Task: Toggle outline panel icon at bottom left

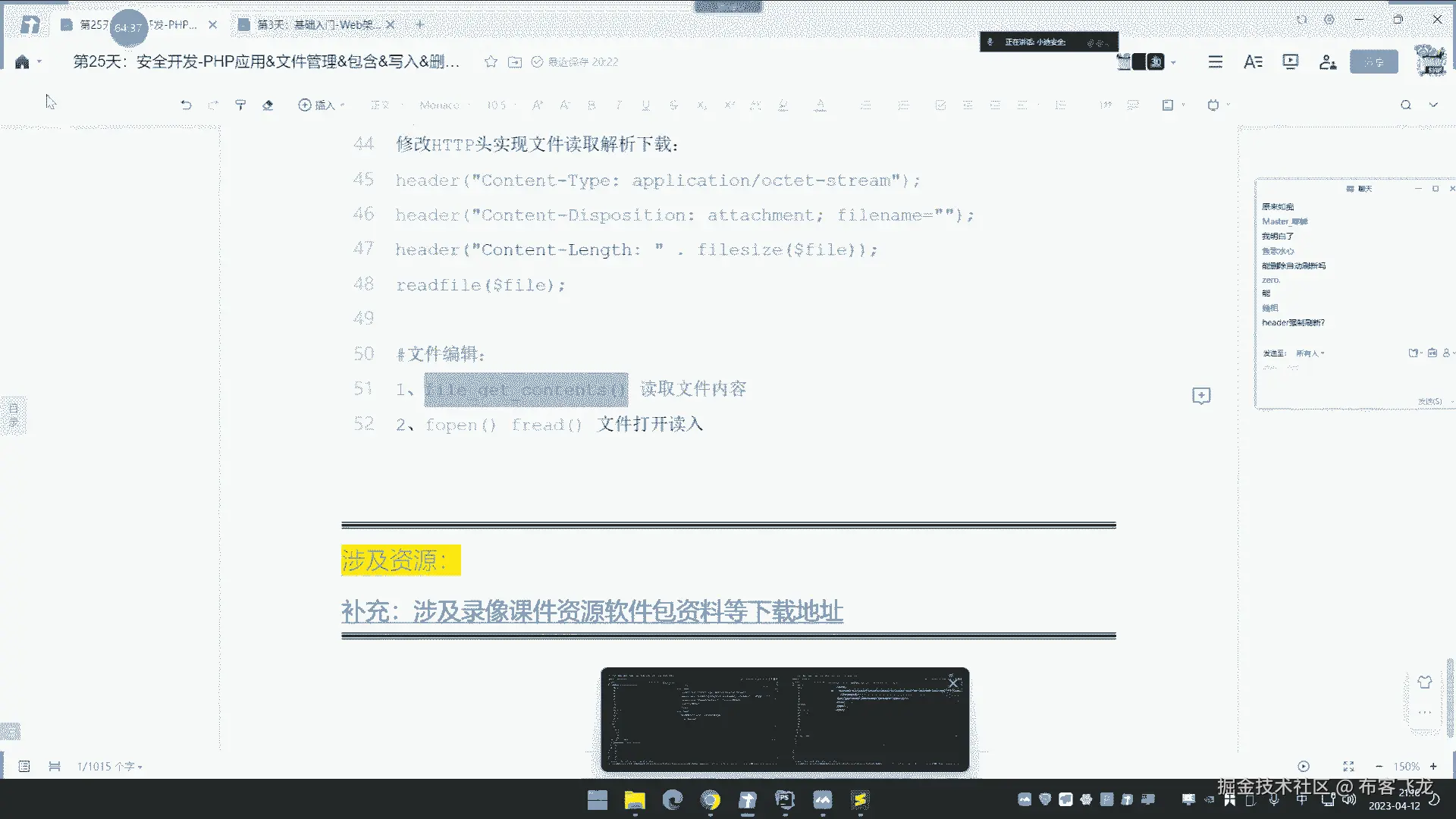Action: click(24, 767)
